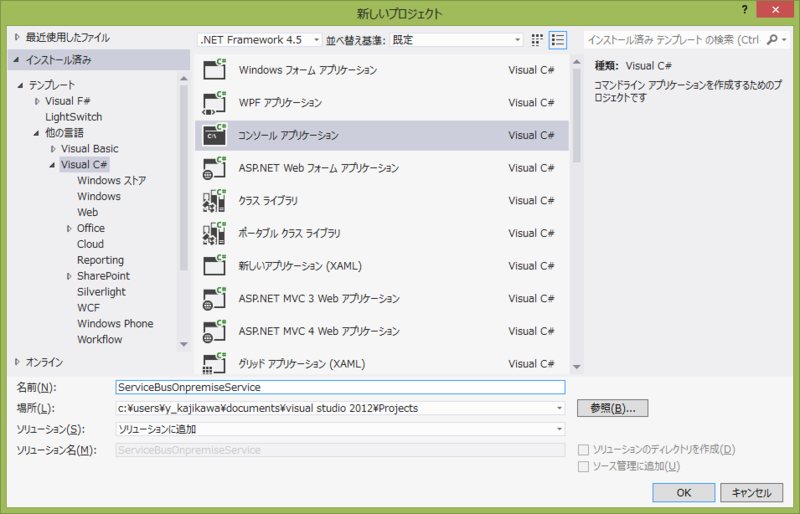Click the 新しいアプリケーション (XAML) template icon
800x514 pixels.
tap(214, 265)
